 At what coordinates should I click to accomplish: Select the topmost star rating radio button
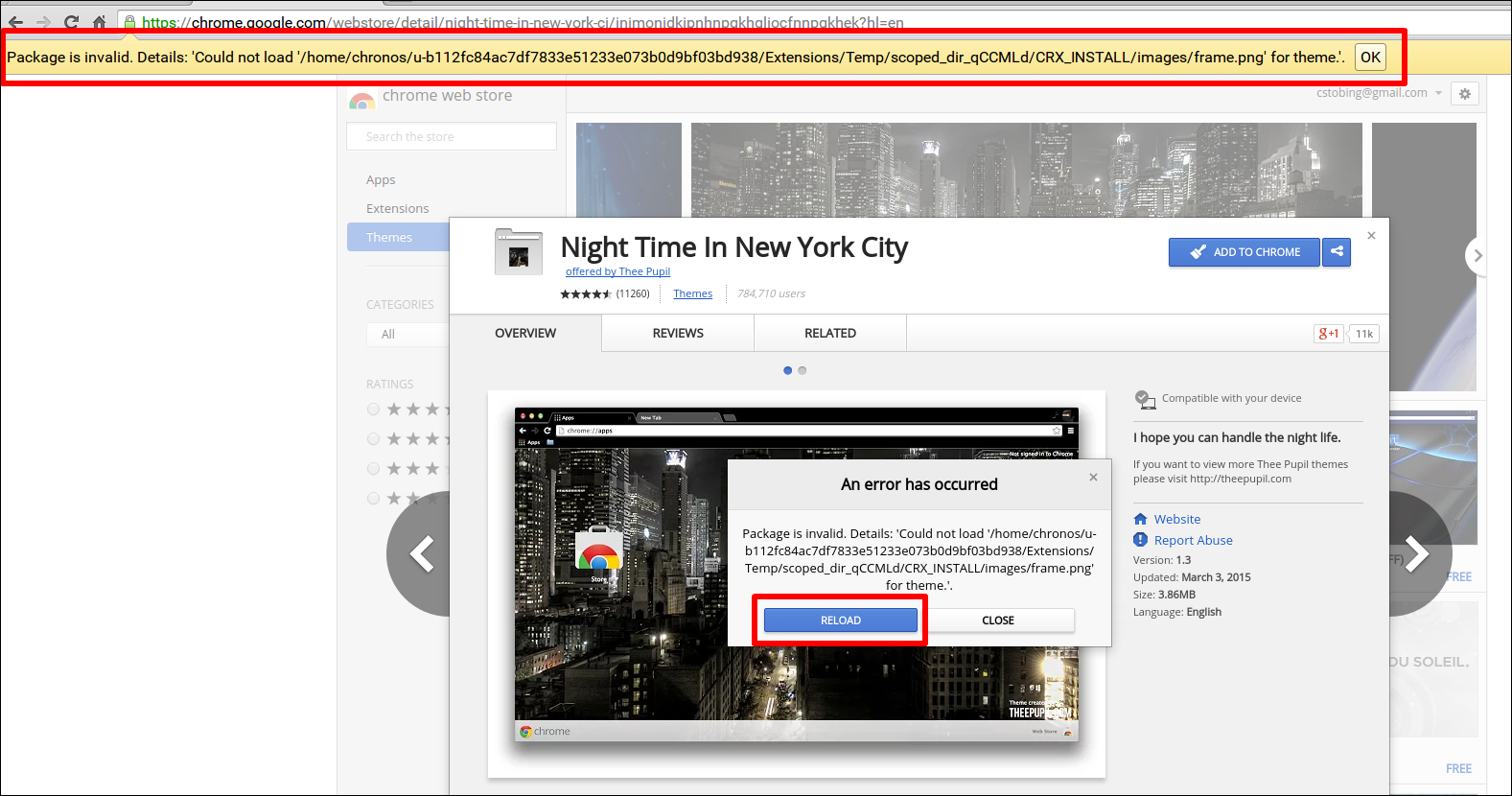tap(373, 410)
